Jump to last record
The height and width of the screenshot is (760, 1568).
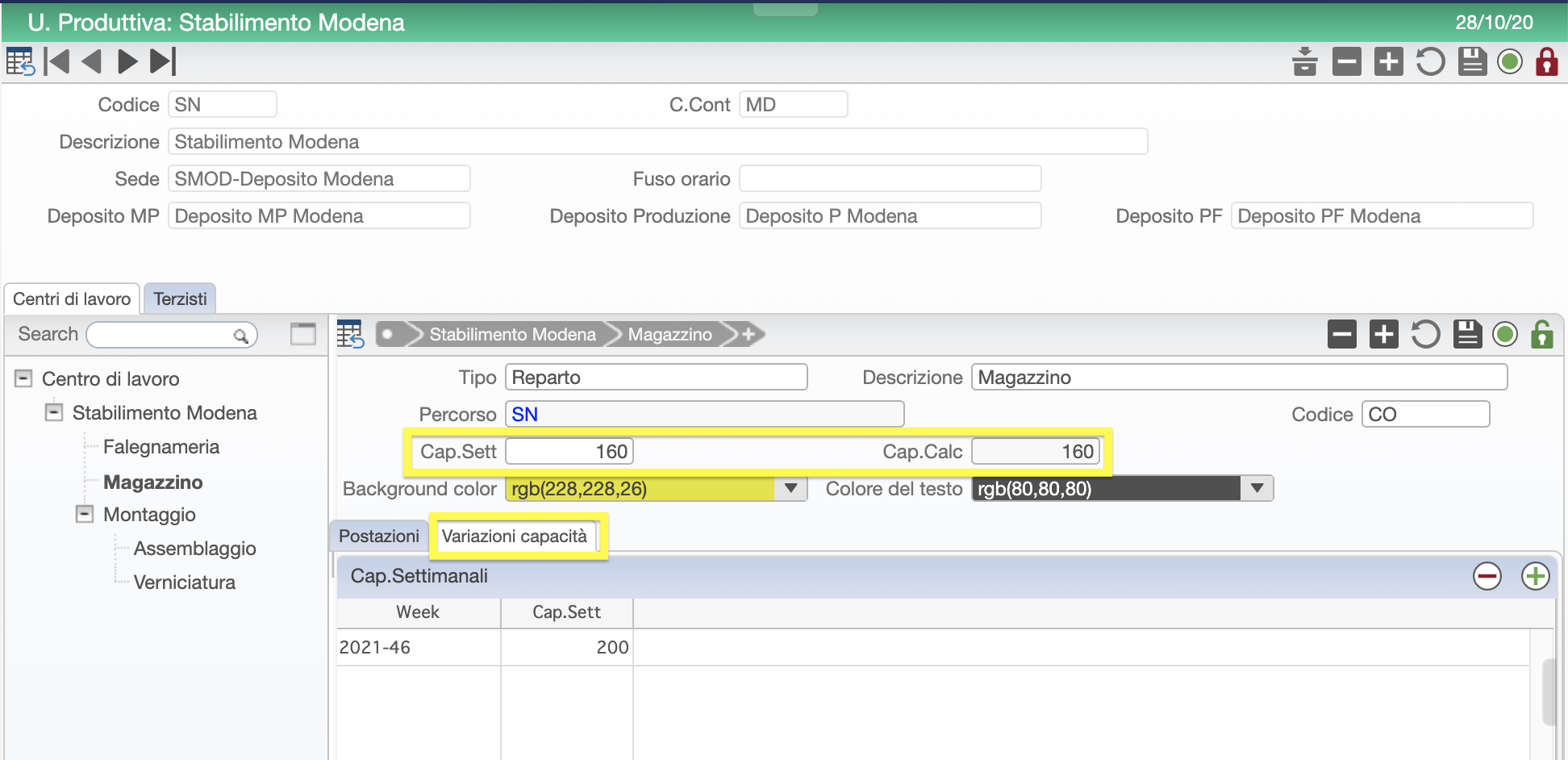click(x=163, y=61)
